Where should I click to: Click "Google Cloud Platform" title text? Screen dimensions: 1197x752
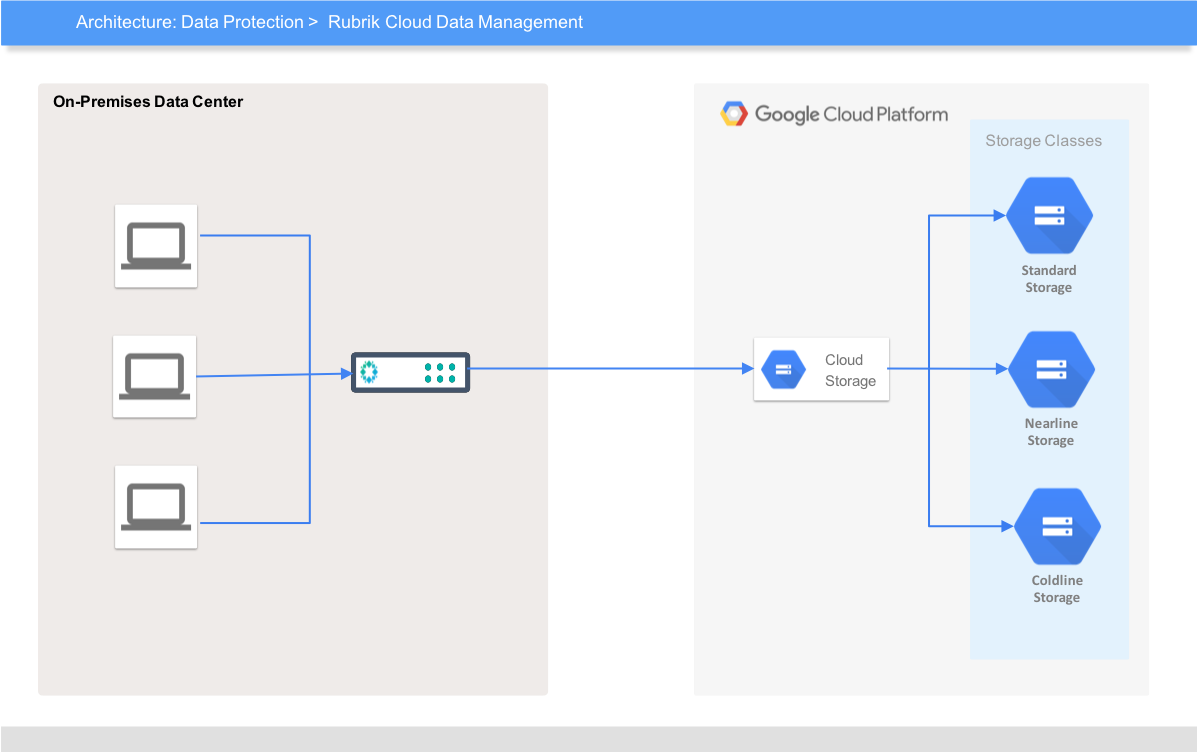(851, 115)
